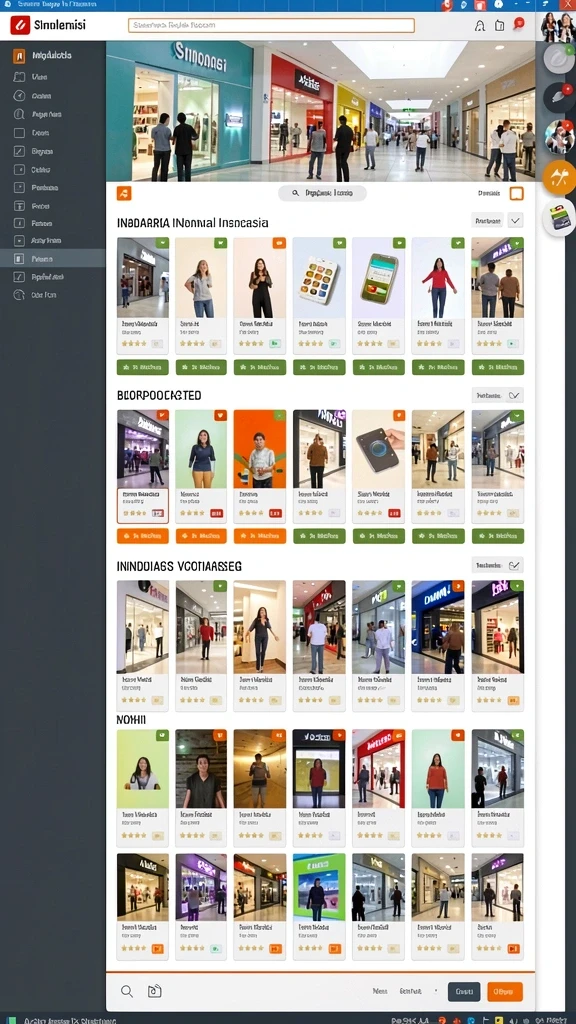This screenshot has height=1024, width=576.
Task: Focus the orange-bordered search field in the header
Action: click(271, 25)
